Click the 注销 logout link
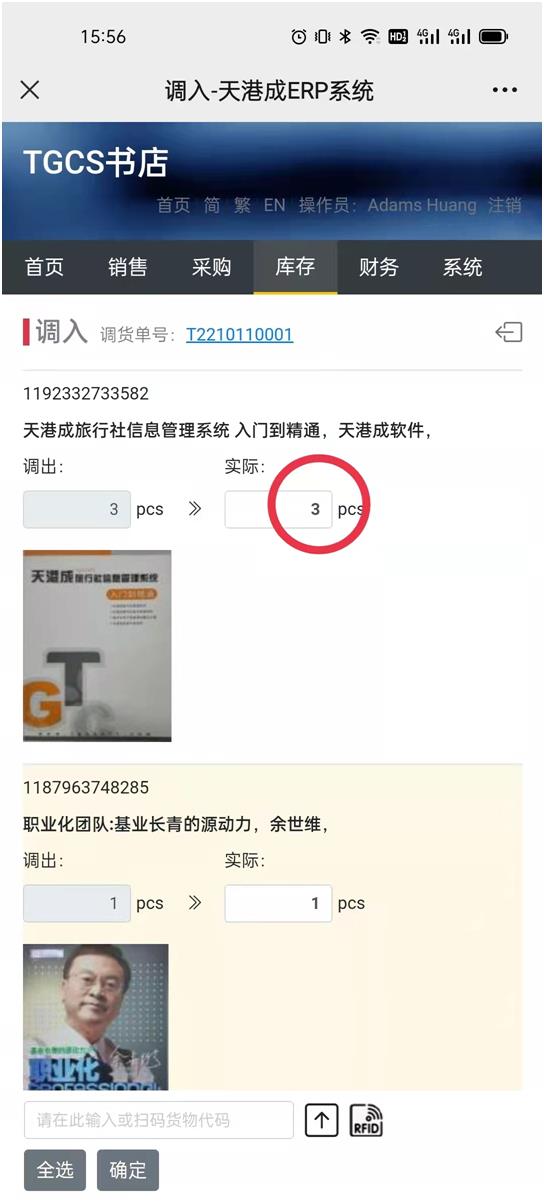The height and width of the screenshot is (1204, 544). click(505, 205)
